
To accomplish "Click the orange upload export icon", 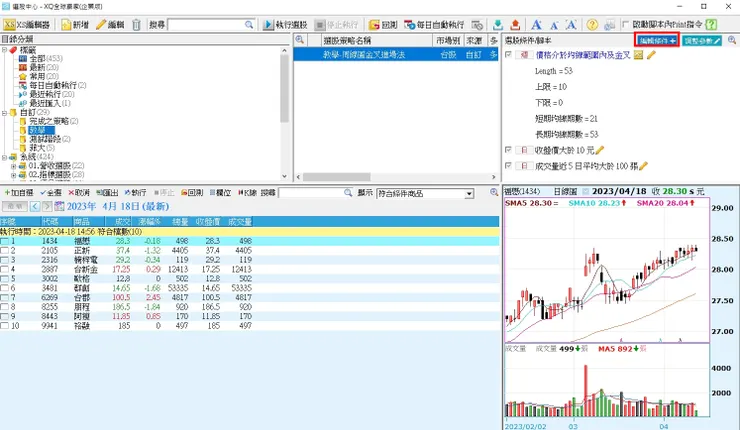I will (x=515, y=25).
